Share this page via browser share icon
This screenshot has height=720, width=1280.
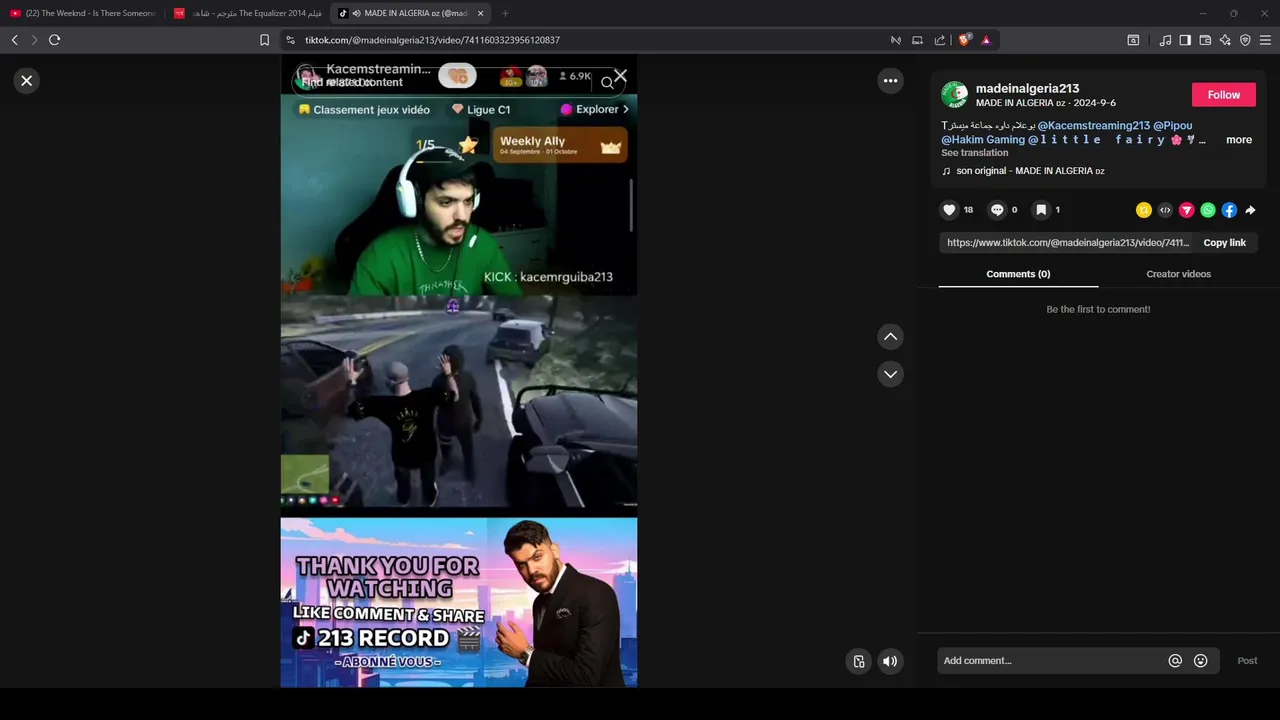[940, 40]
